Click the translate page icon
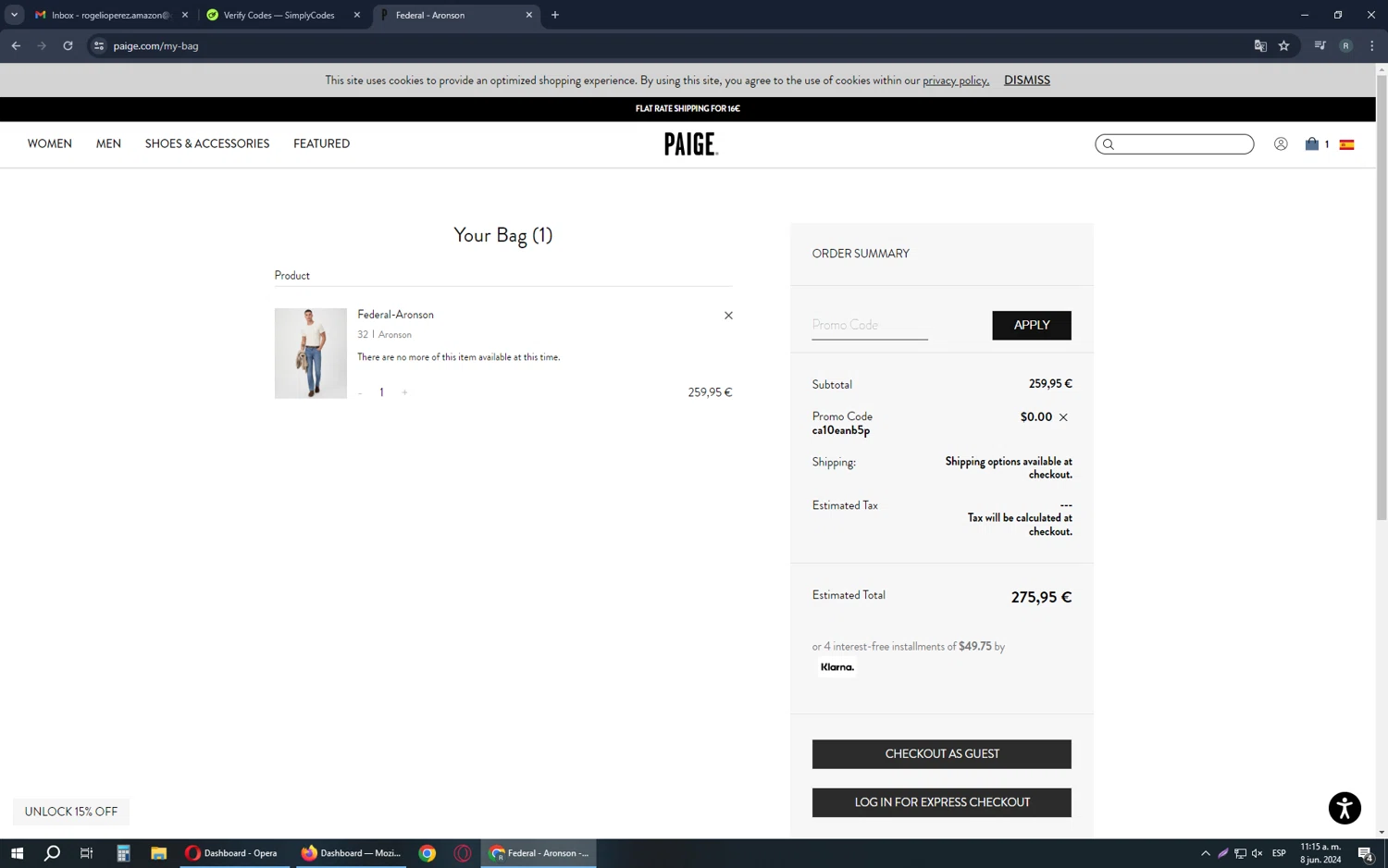 1259,45
